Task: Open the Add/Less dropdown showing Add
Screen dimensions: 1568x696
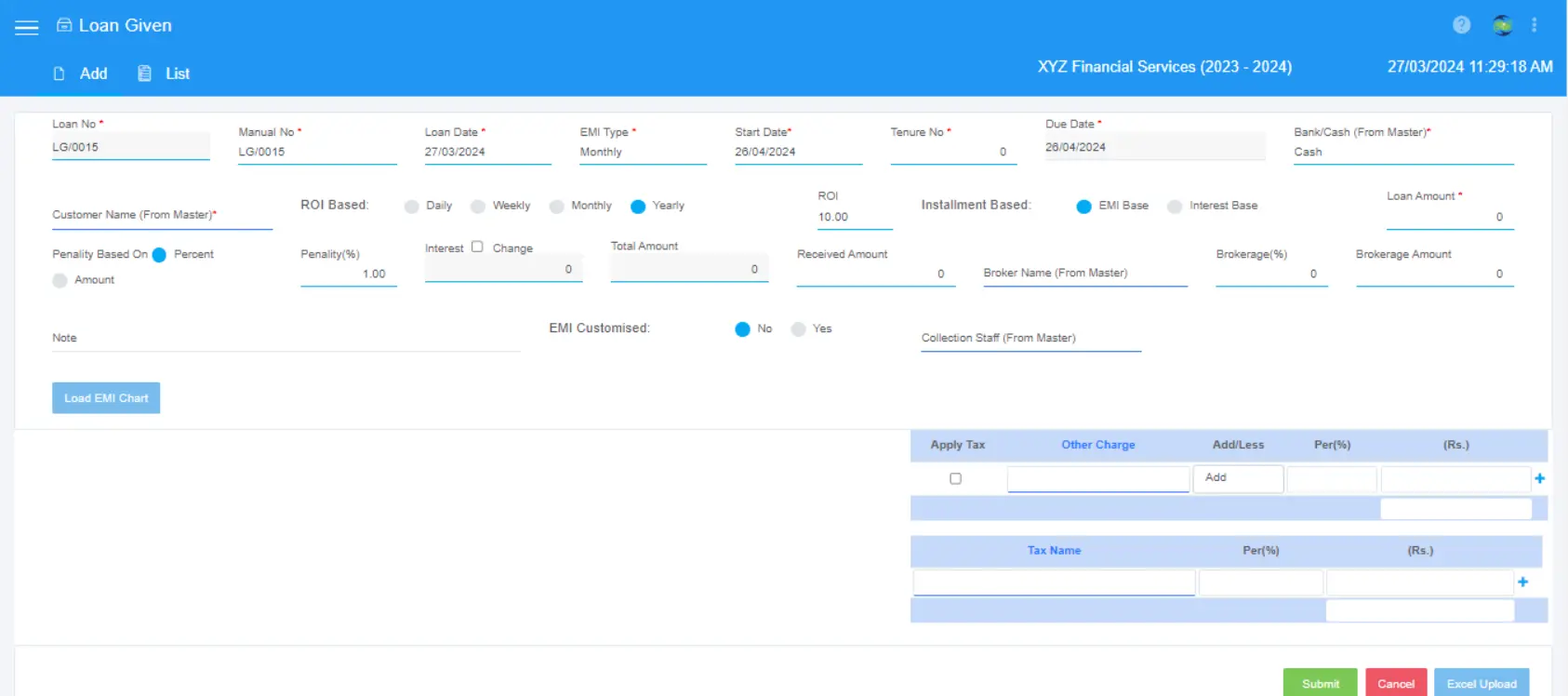Action: click(x=1238, y=478)
